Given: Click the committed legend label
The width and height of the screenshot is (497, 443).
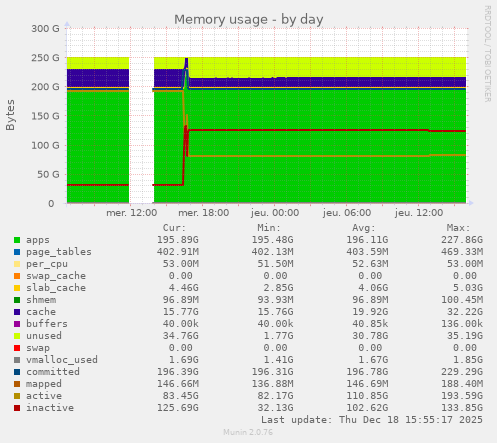Looking at the screenshot, I should coord(53,372).
